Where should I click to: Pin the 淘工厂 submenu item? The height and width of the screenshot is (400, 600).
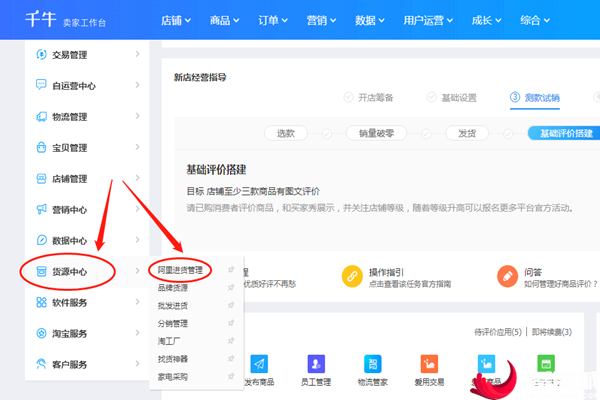231,341
